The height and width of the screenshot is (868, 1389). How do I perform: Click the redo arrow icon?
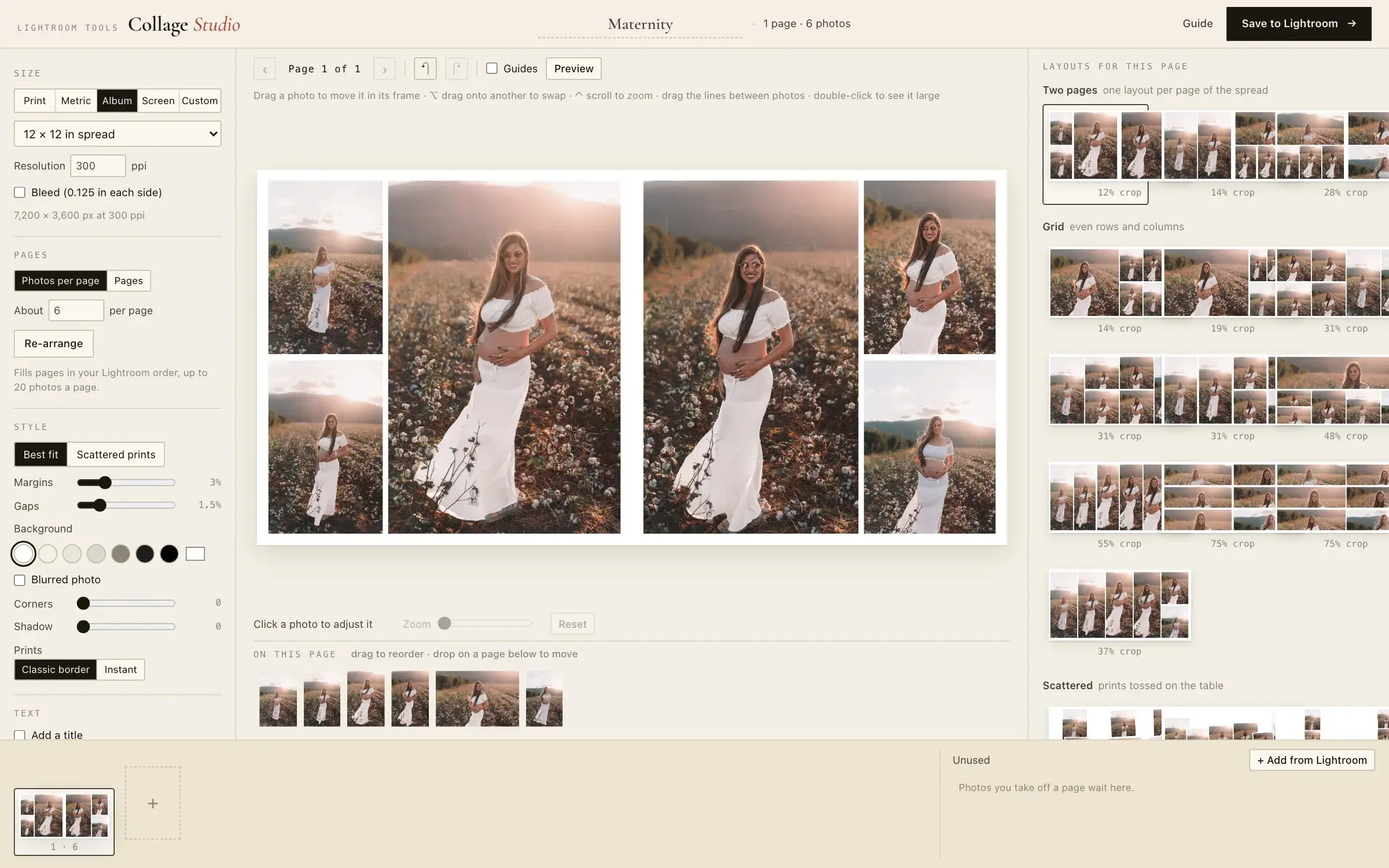tap(456, 68)
